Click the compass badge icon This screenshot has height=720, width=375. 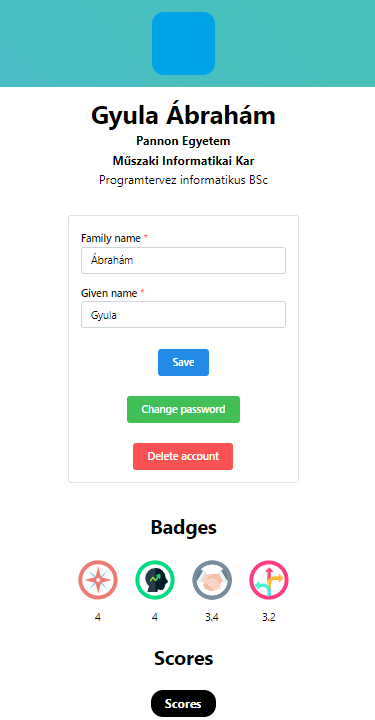[x=98, y=580]
